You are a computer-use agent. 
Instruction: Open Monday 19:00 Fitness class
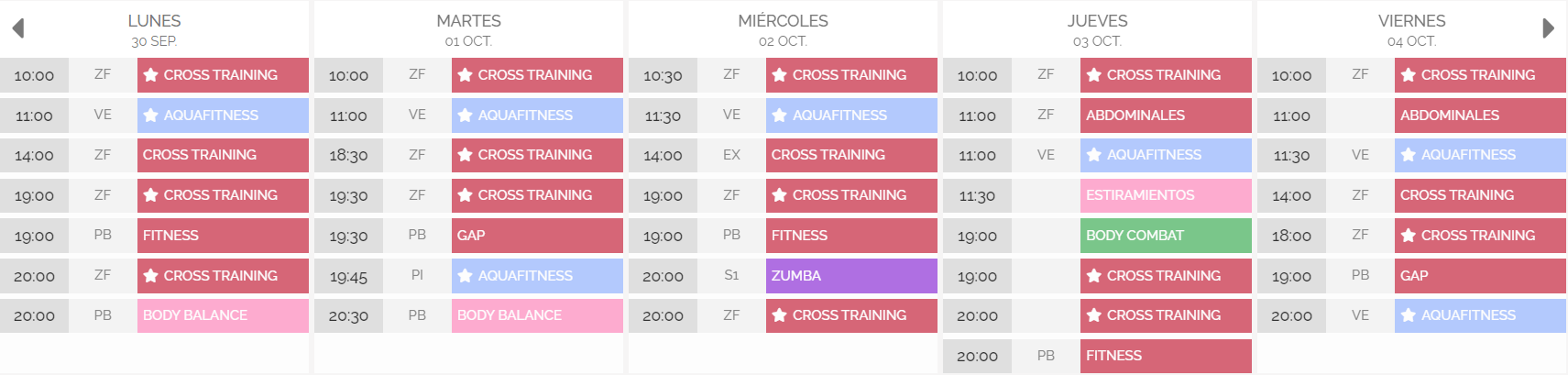[x=223, y=236]
